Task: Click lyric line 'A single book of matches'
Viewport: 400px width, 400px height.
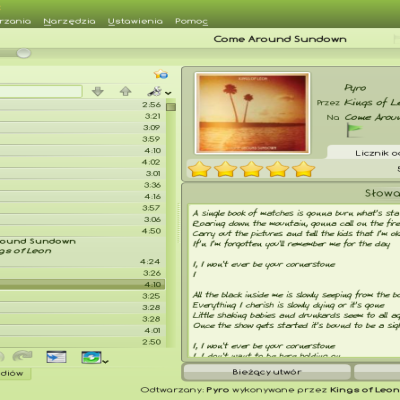Action: [296, 213]
